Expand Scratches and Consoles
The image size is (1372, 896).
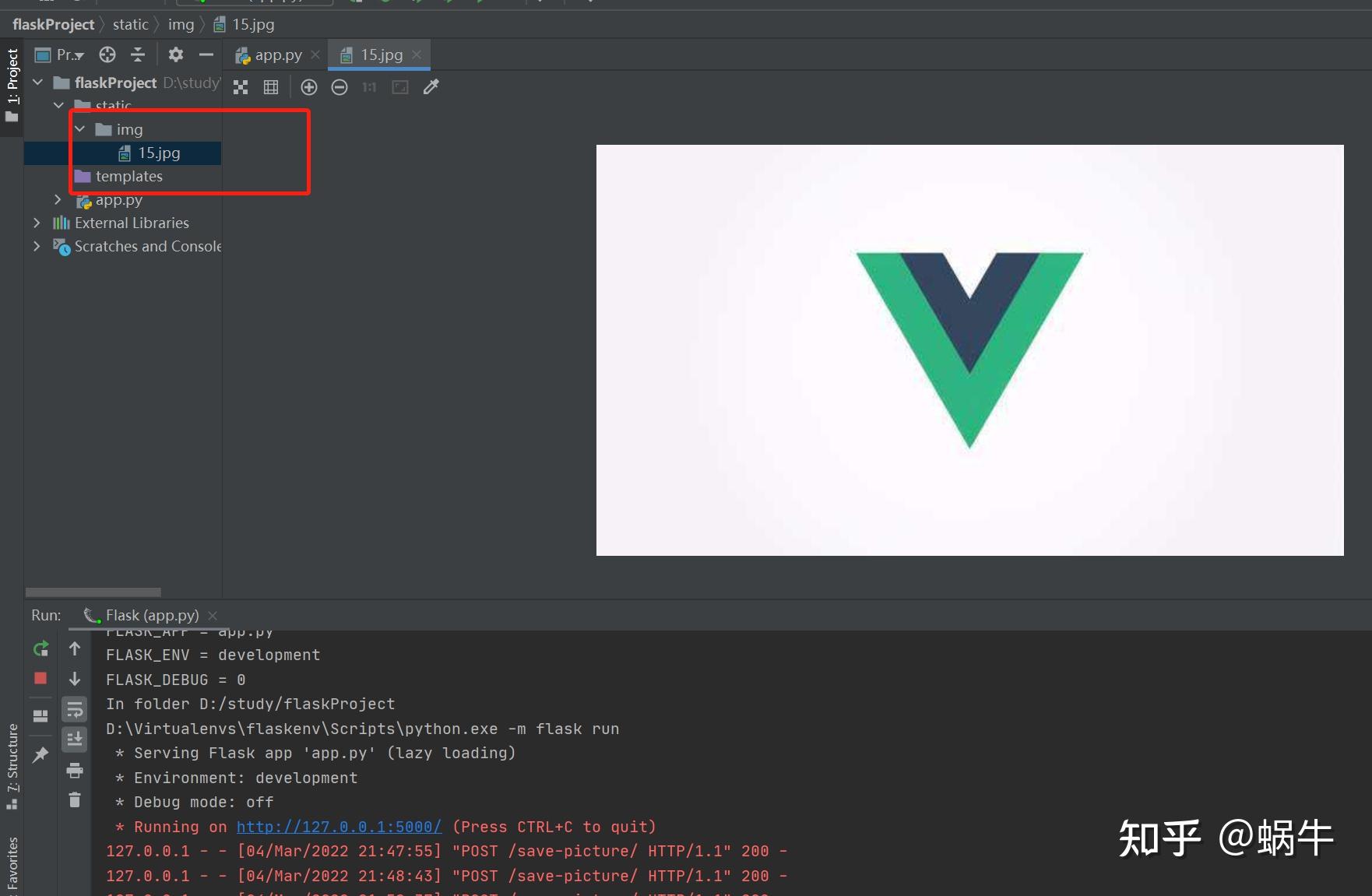pos(37,246)
